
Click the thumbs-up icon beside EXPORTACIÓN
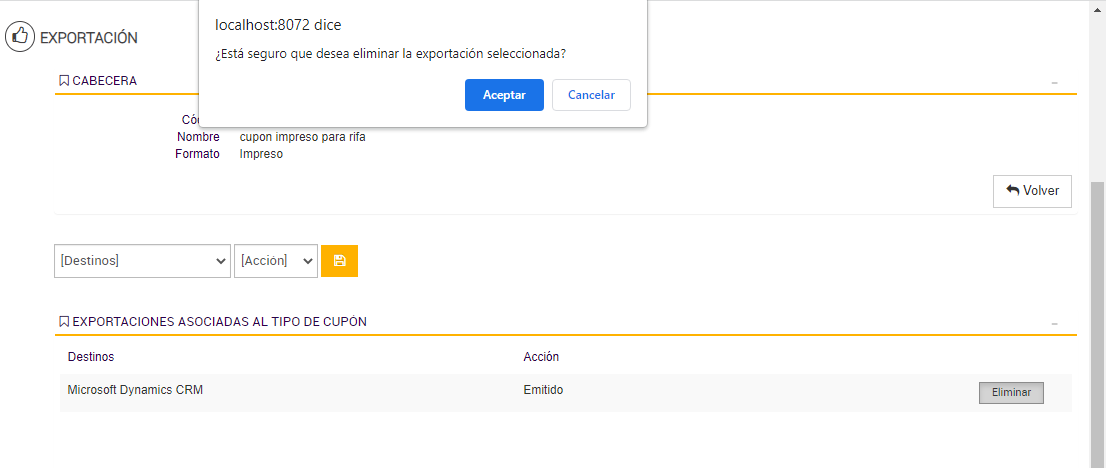(x=20, y=38)
